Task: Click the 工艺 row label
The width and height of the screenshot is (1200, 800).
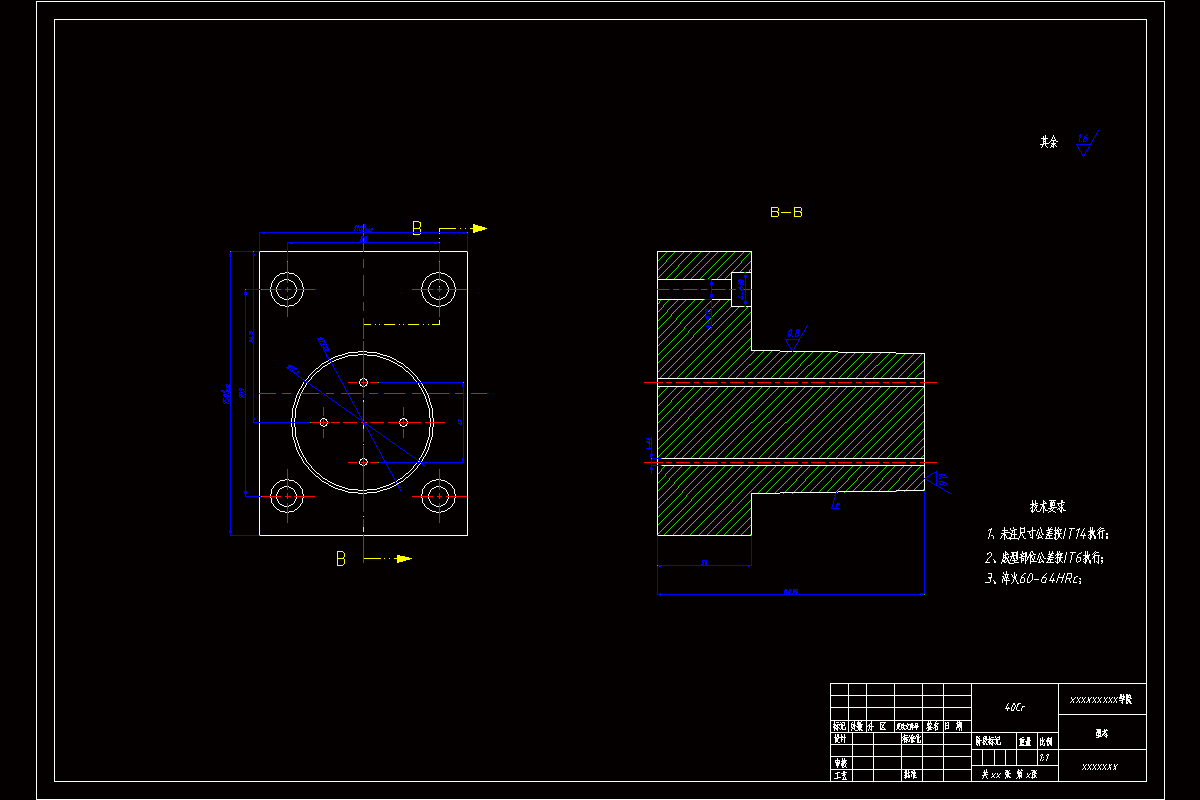Action: (x=841, y=774)
